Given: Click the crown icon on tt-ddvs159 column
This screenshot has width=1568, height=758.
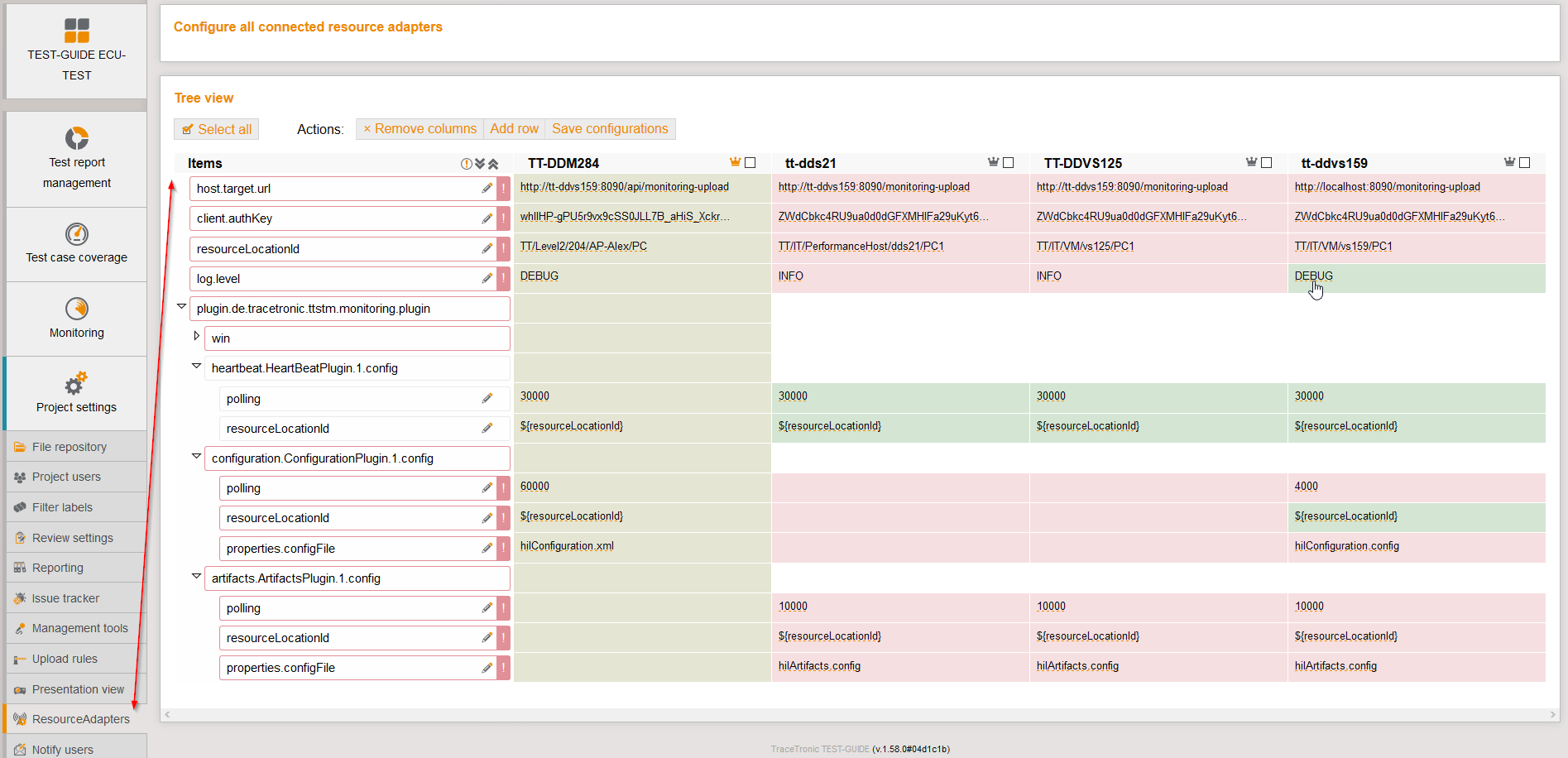Looking at the screenshot, I should click(1509, 162).
